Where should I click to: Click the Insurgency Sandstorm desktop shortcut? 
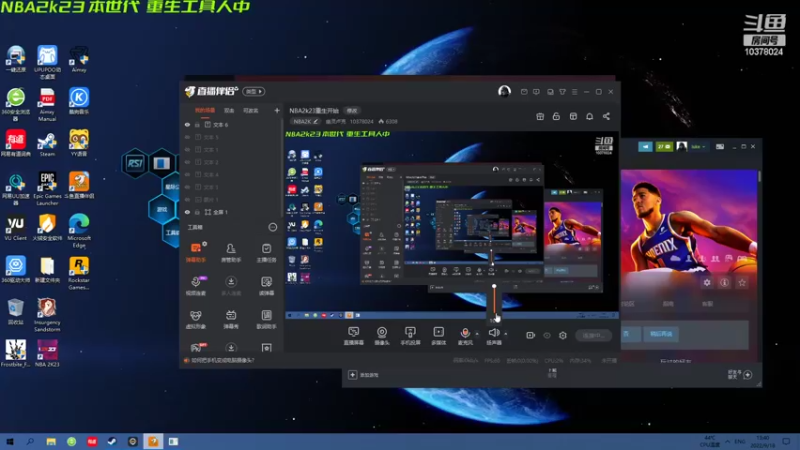click(x=47, y=314)
